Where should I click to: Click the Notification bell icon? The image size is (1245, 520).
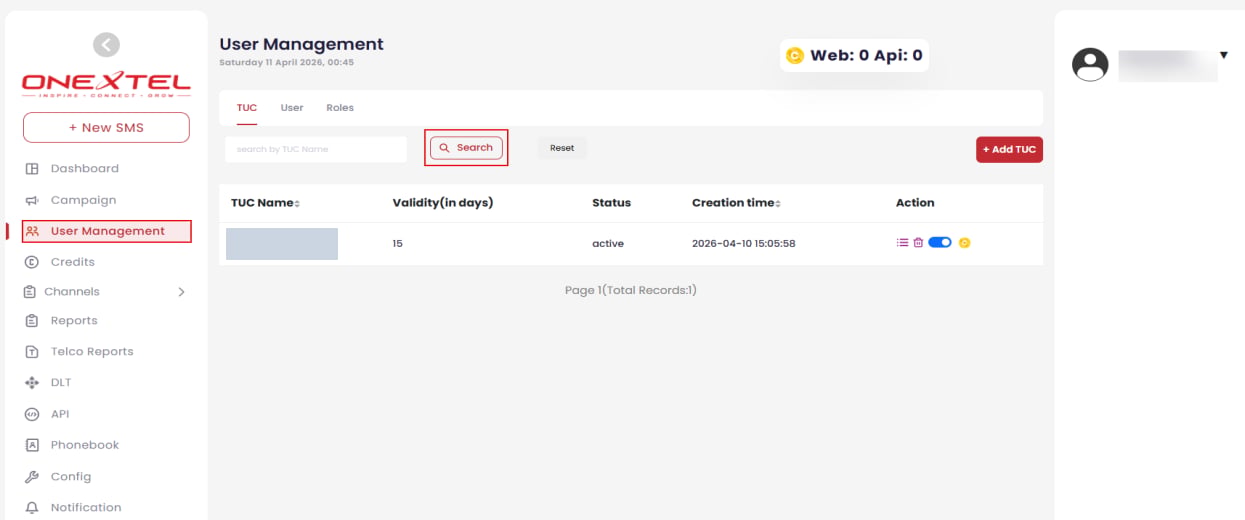coord(32,508)
